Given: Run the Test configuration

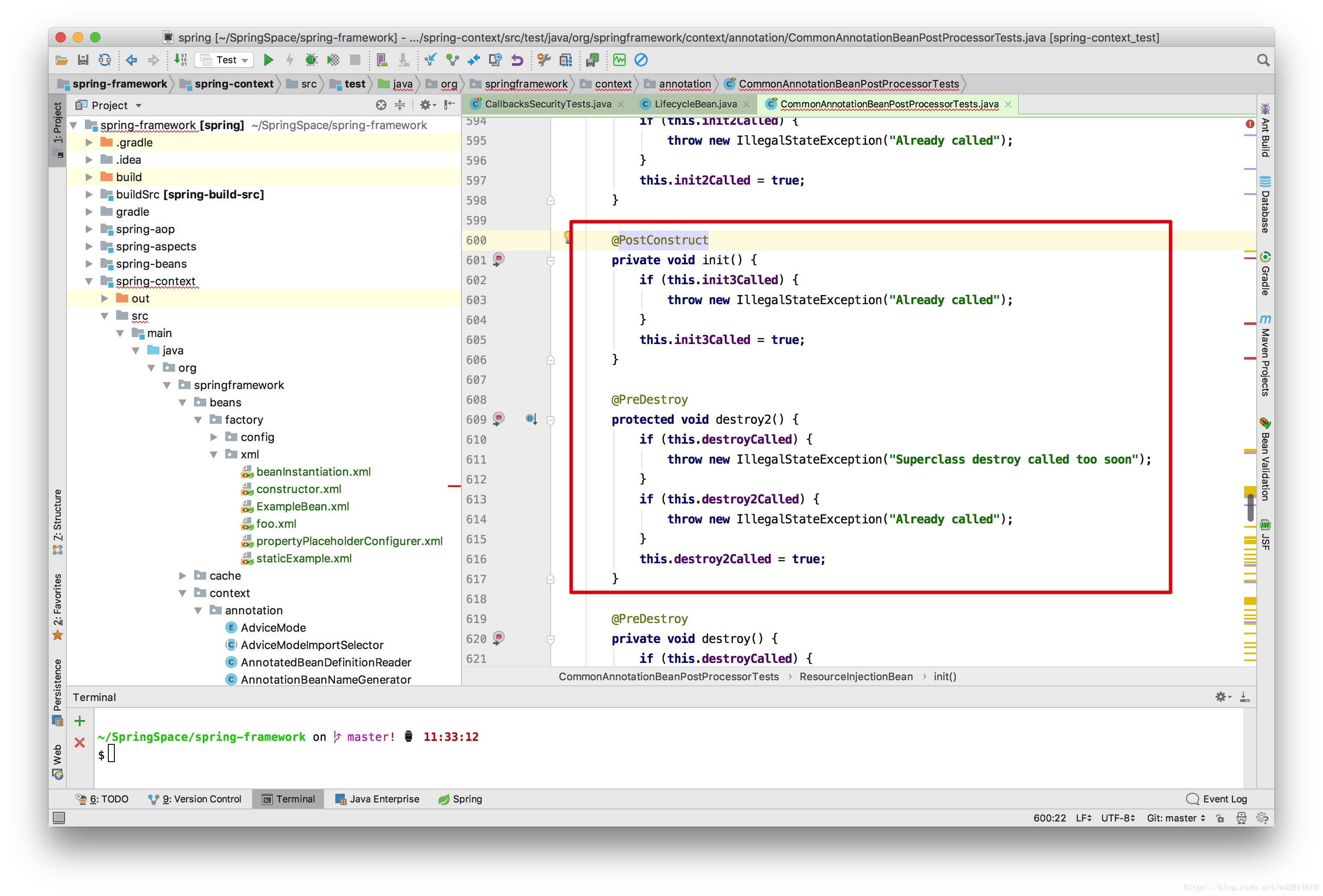Looking at the screenshot, I should 268,60.
